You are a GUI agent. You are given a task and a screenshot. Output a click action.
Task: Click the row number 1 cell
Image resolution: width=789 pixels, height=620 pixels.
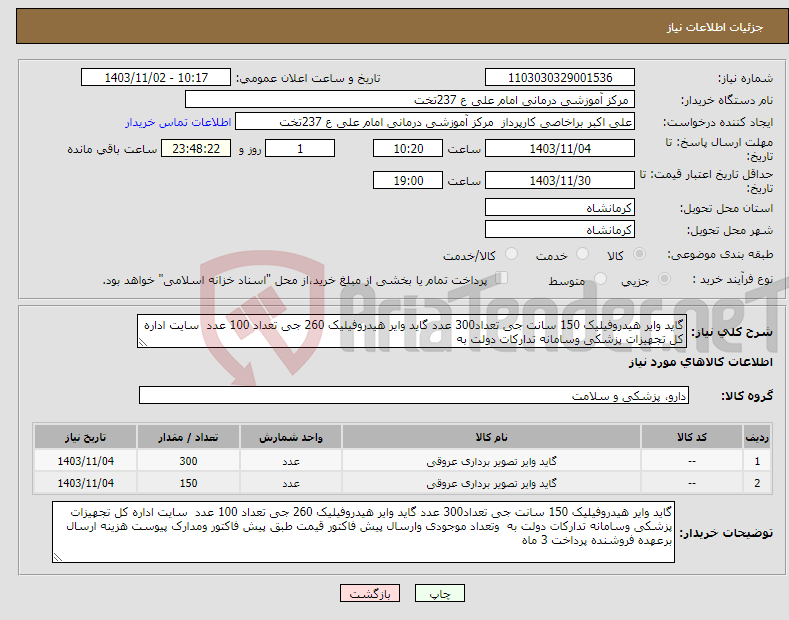(757, 461)
